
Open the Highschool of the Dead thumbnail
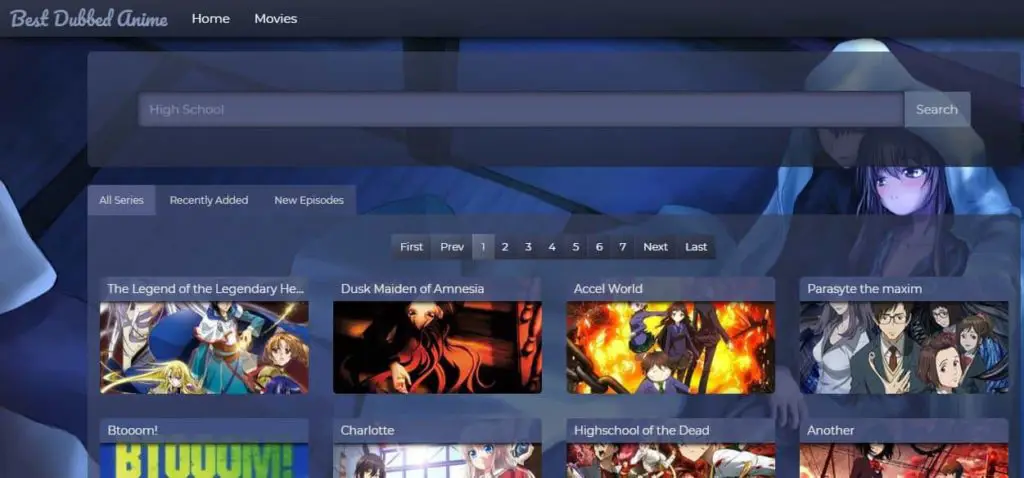click(x=671, y=460)
